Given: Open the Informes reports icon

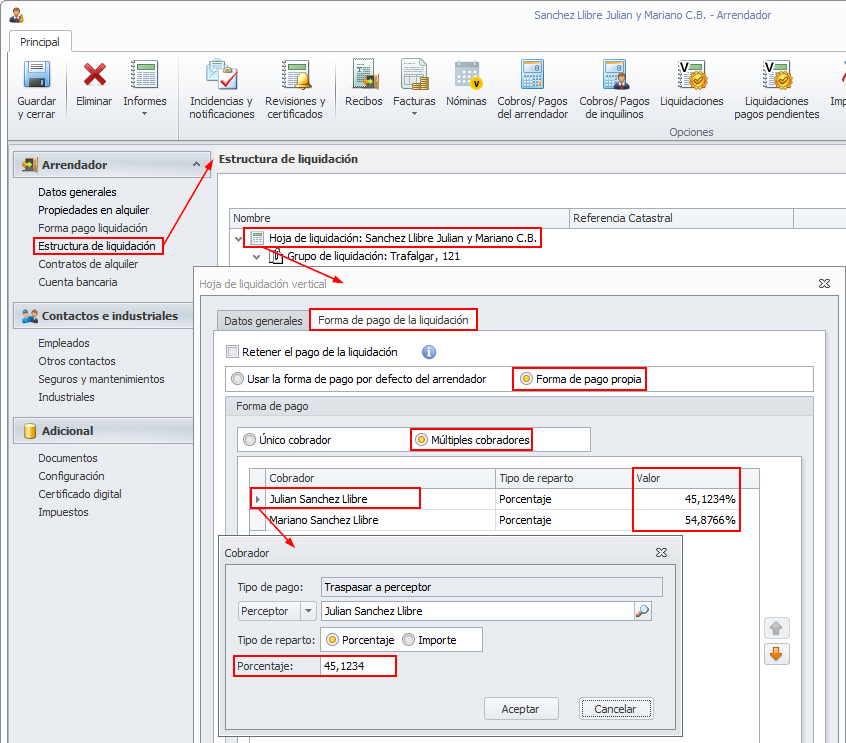Looking at the screenshot, I should pyautogui.click(x=144, y=74).
